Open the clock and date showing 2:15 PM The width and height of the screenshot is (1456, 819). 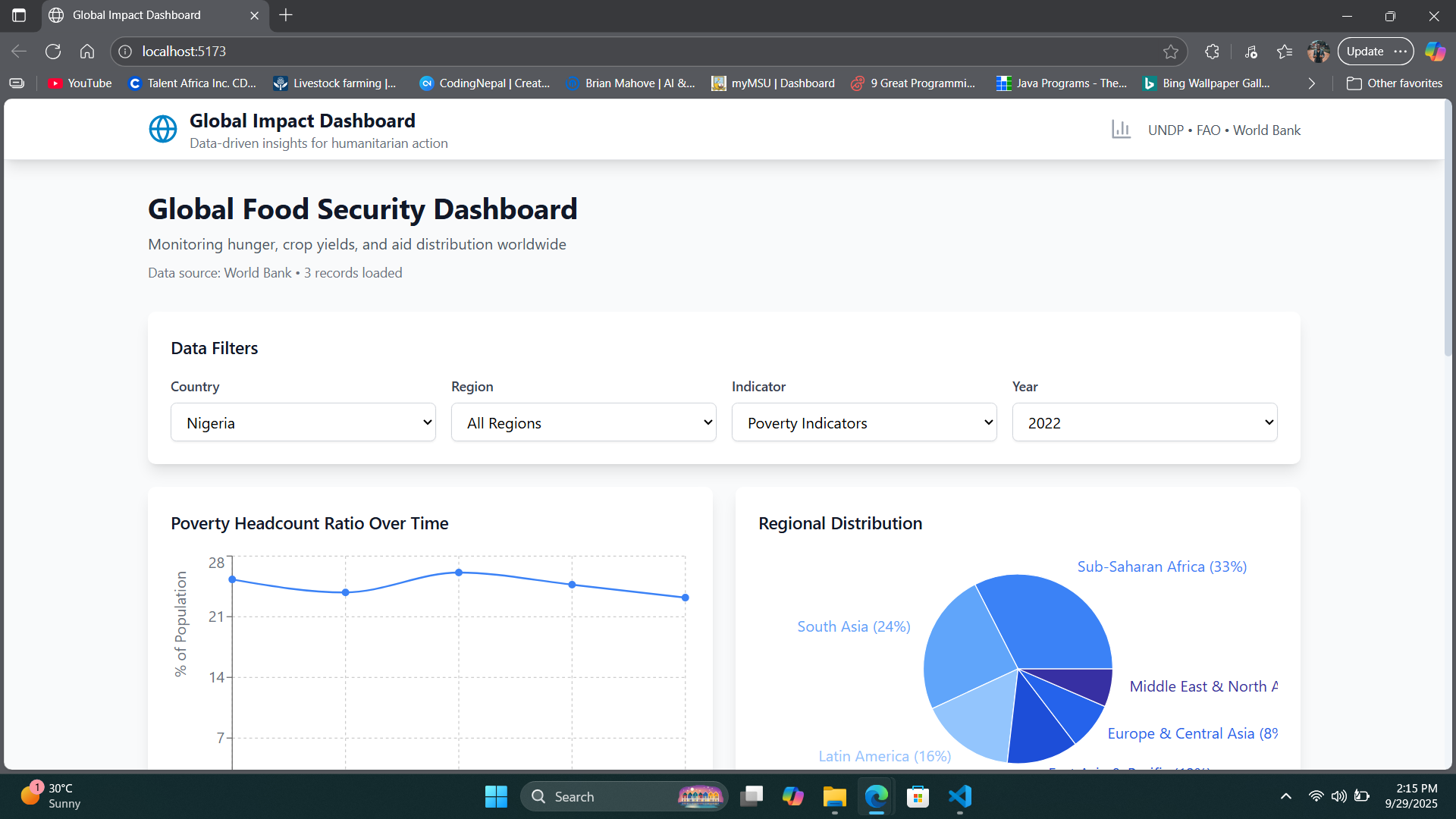[1410, 796]
